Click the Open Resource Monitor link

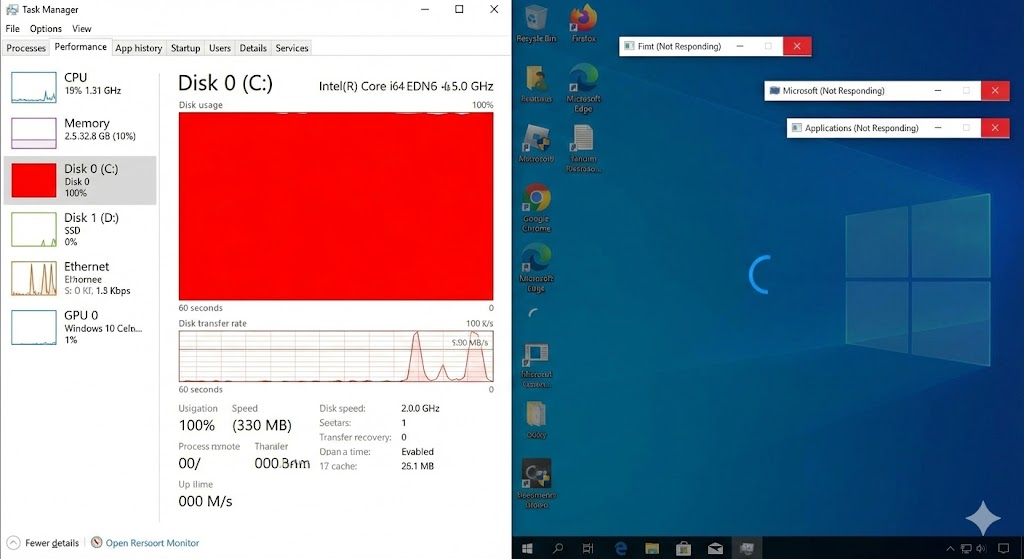point(152,543)
